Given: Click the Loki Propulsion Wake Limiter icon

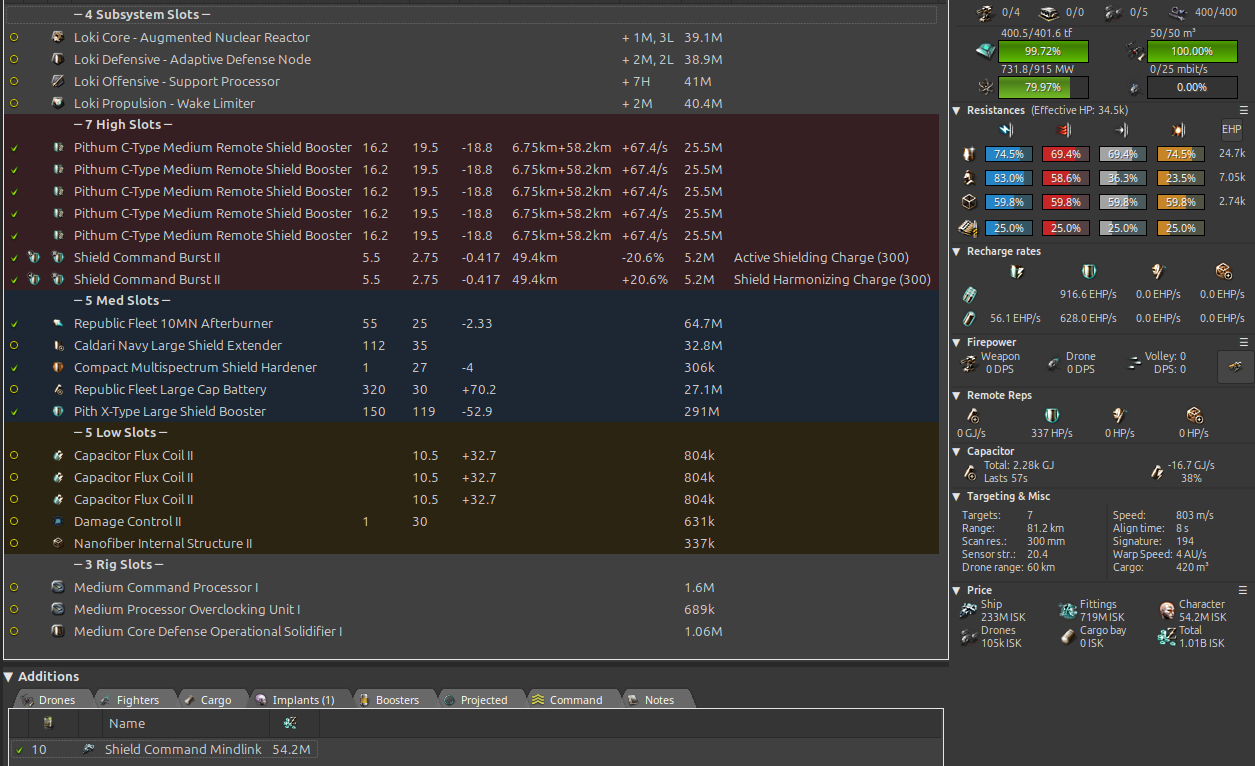Looking at the screenshot, I should coord(58,103).
